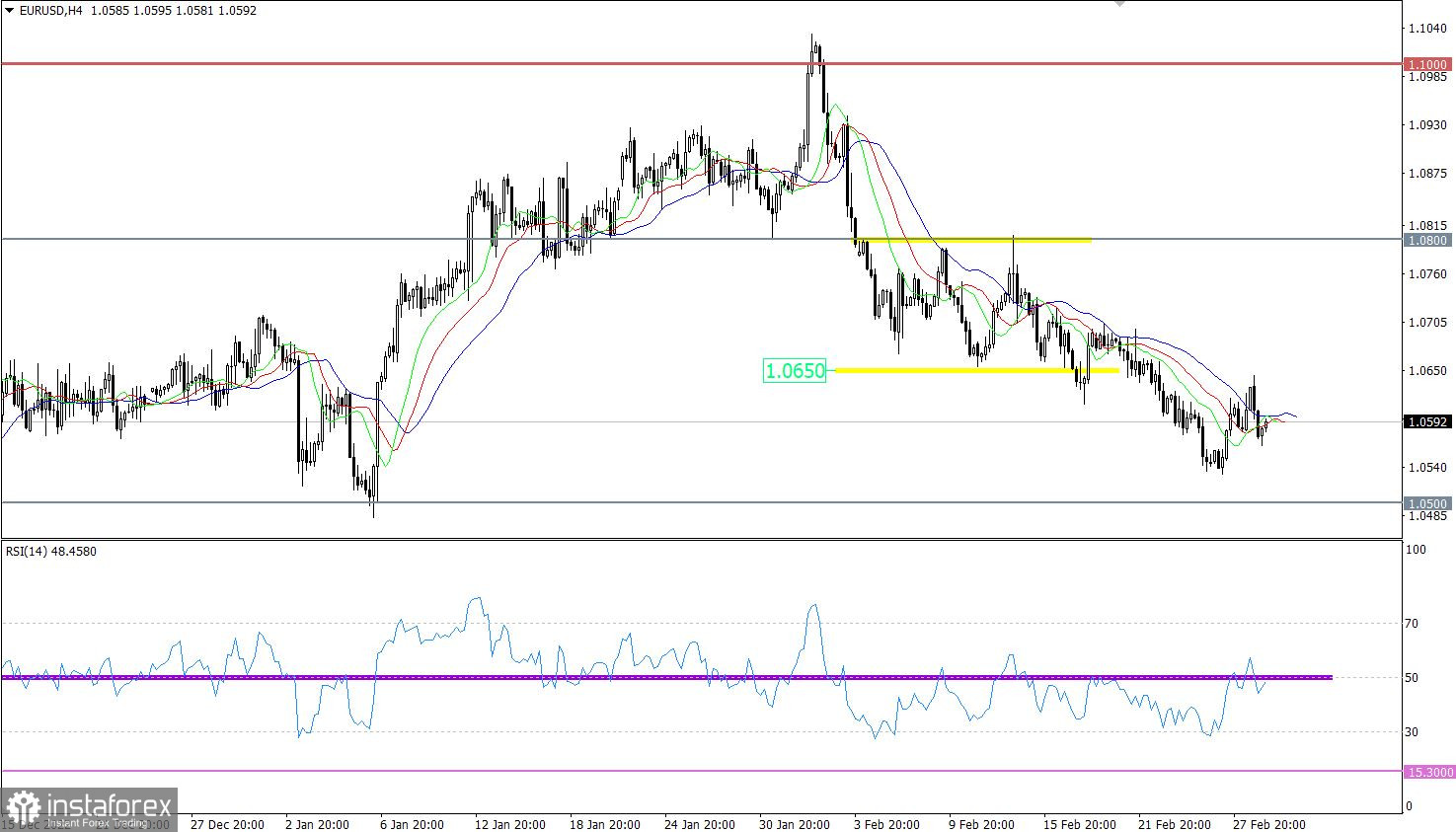
Task: Select the EURUSD,H4 chart title text
Action: tap(51, 11)
